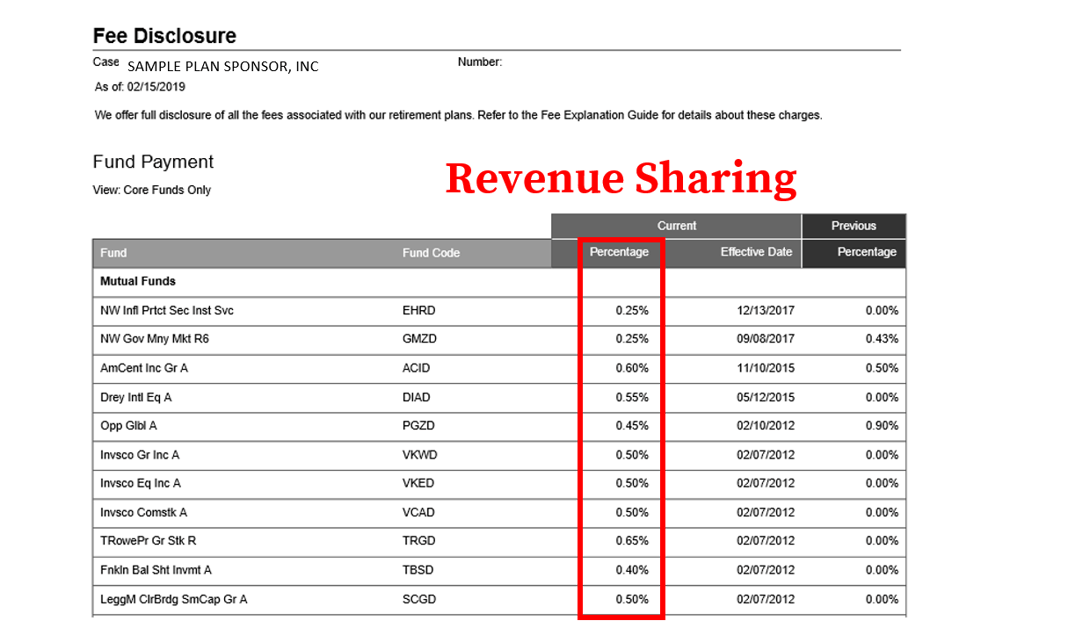Click the Effective Date column header

tap(755, 252)
